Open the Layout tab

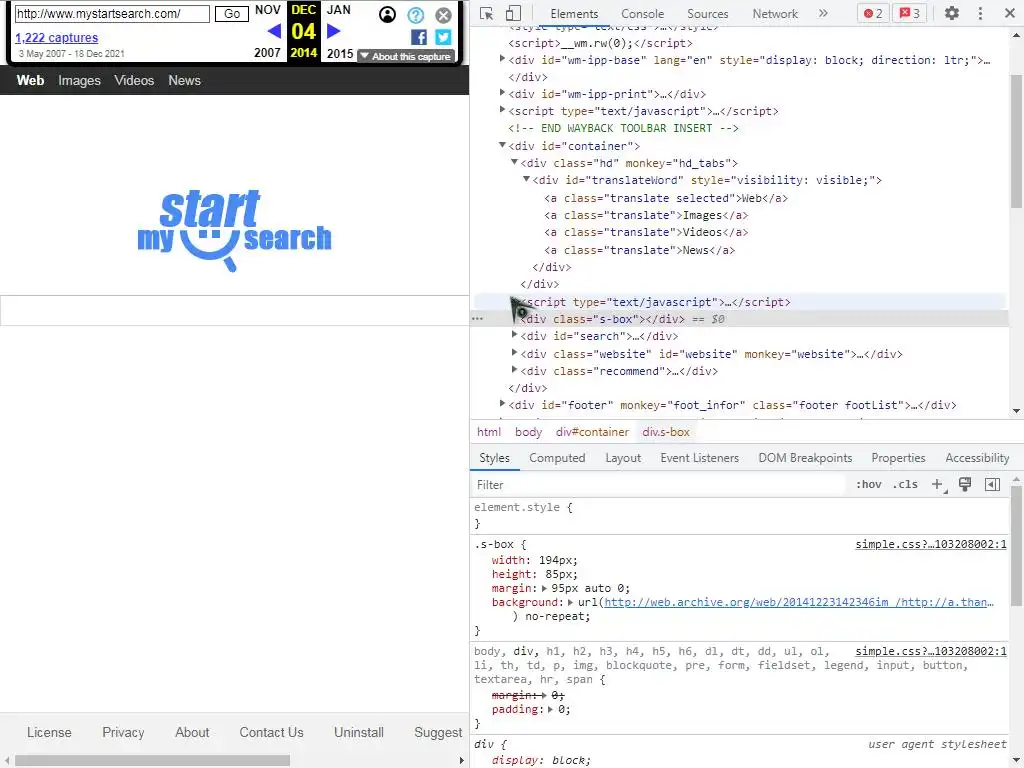pyautogui.click(x=623, y=458)
